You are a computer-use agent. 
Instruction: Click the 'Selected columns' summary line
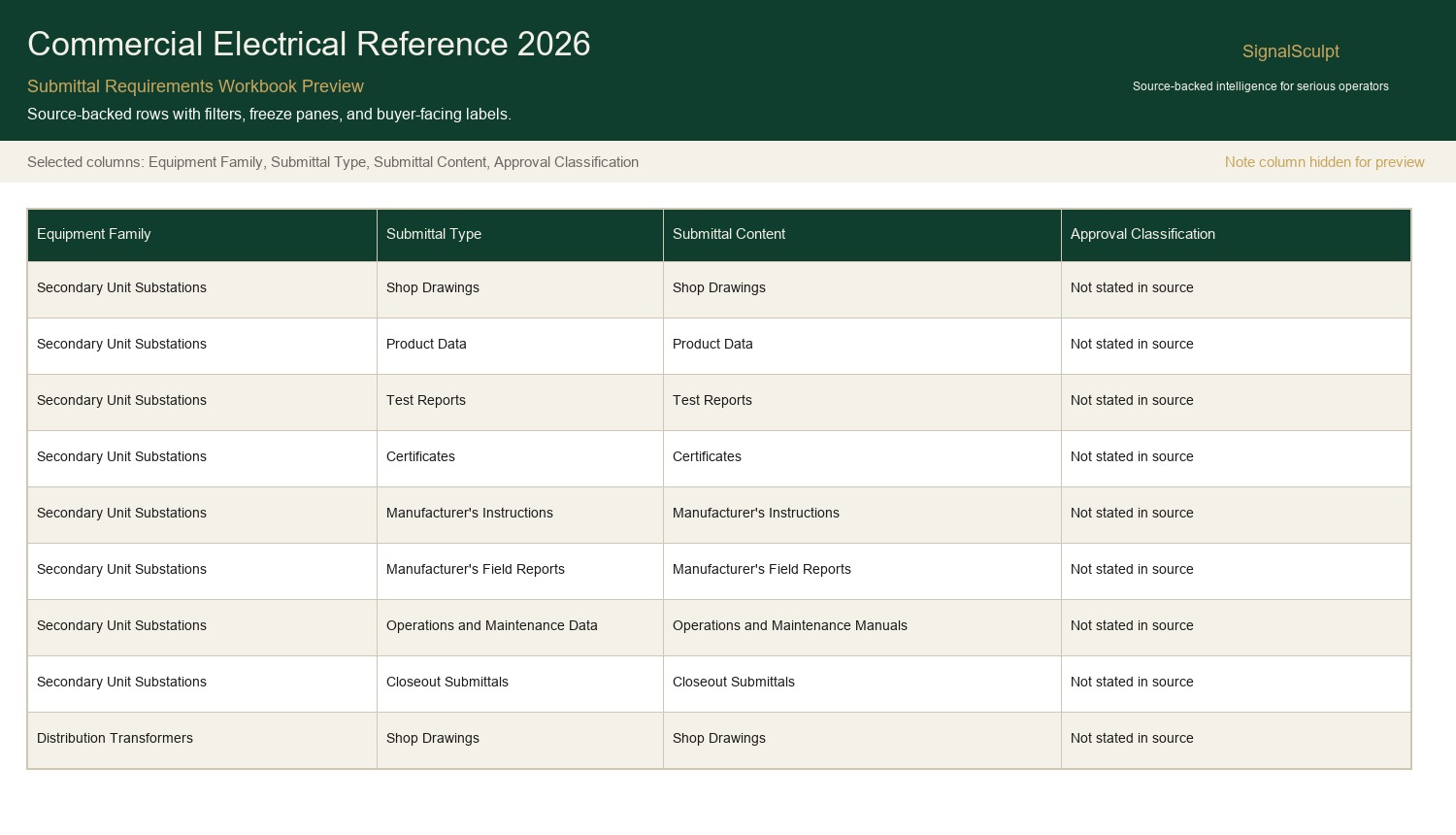coord(333,162)
